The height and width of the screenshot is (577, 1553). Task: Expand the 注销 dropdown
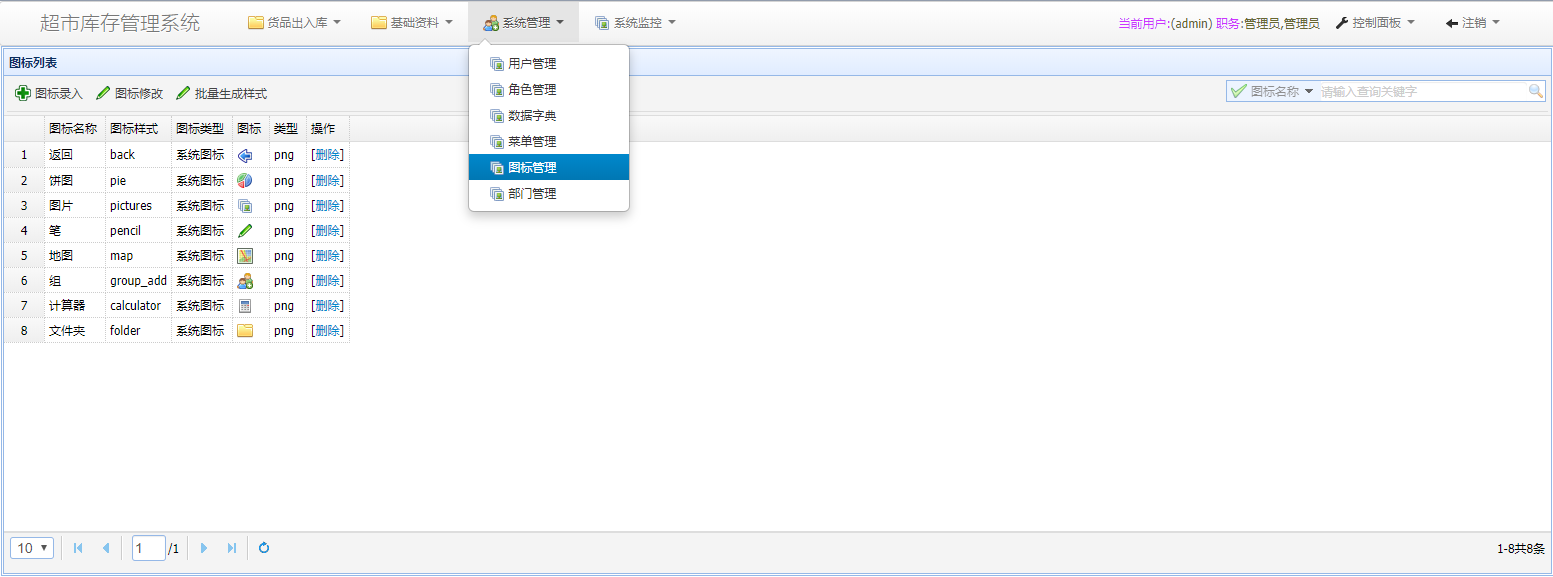point(1473,22)
